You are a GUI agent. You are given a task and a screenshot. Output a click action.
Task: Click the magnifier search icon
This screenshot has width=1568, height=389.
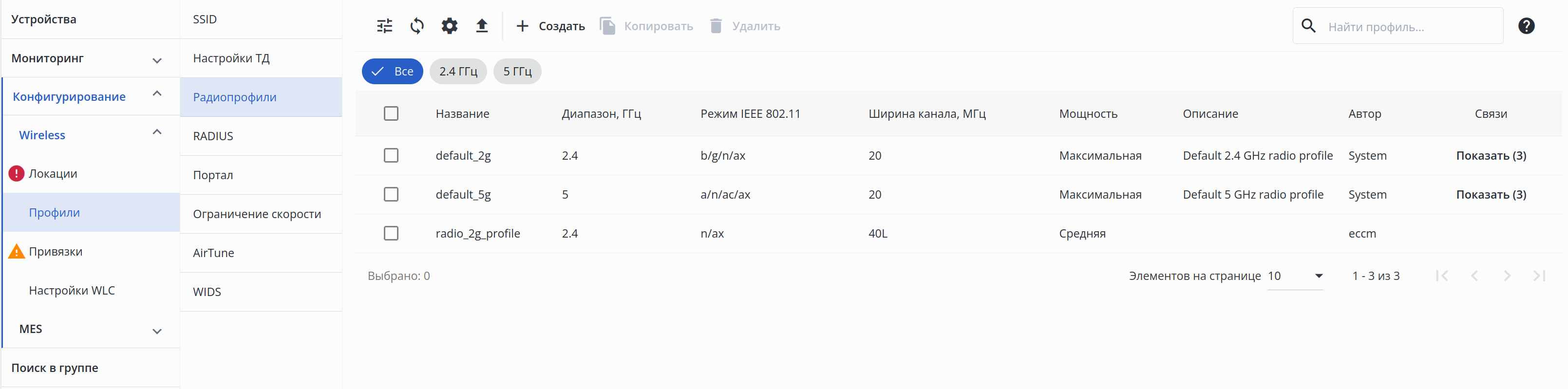point(1308,26)
